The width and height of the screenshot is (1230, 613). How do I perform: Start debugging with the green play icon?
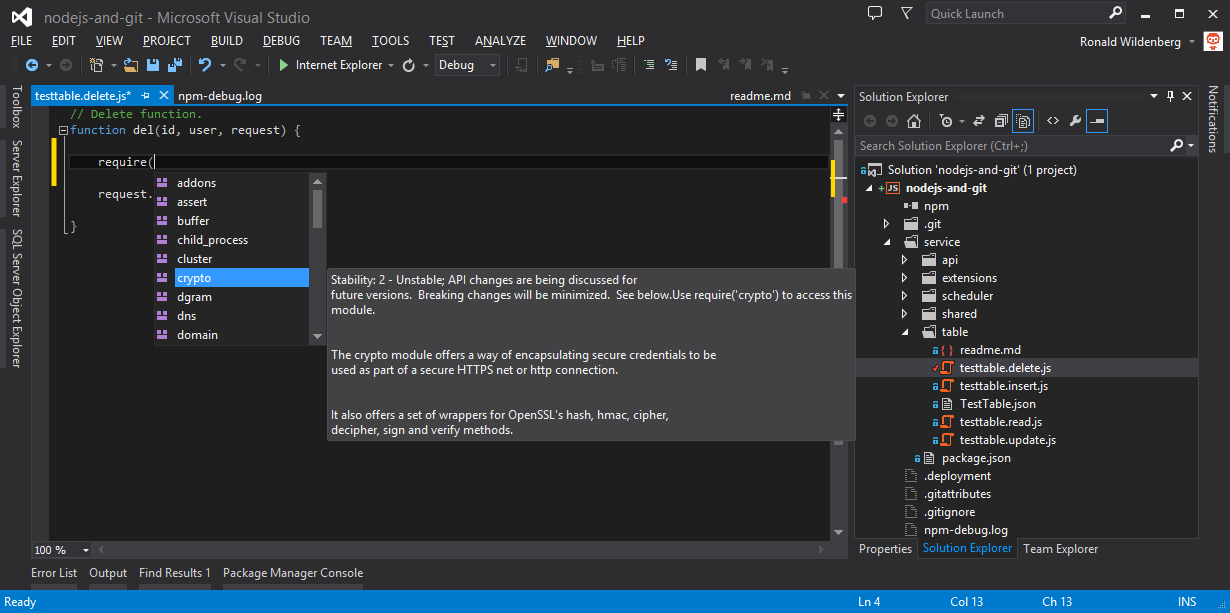tap(284, 65)
